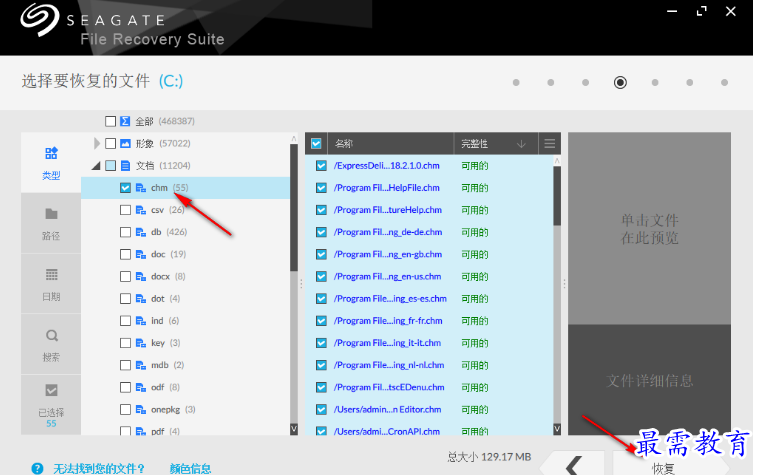Check the docx (8) checkbox
The width and height of the screenshot is (758, 475).
coord(125,276)
